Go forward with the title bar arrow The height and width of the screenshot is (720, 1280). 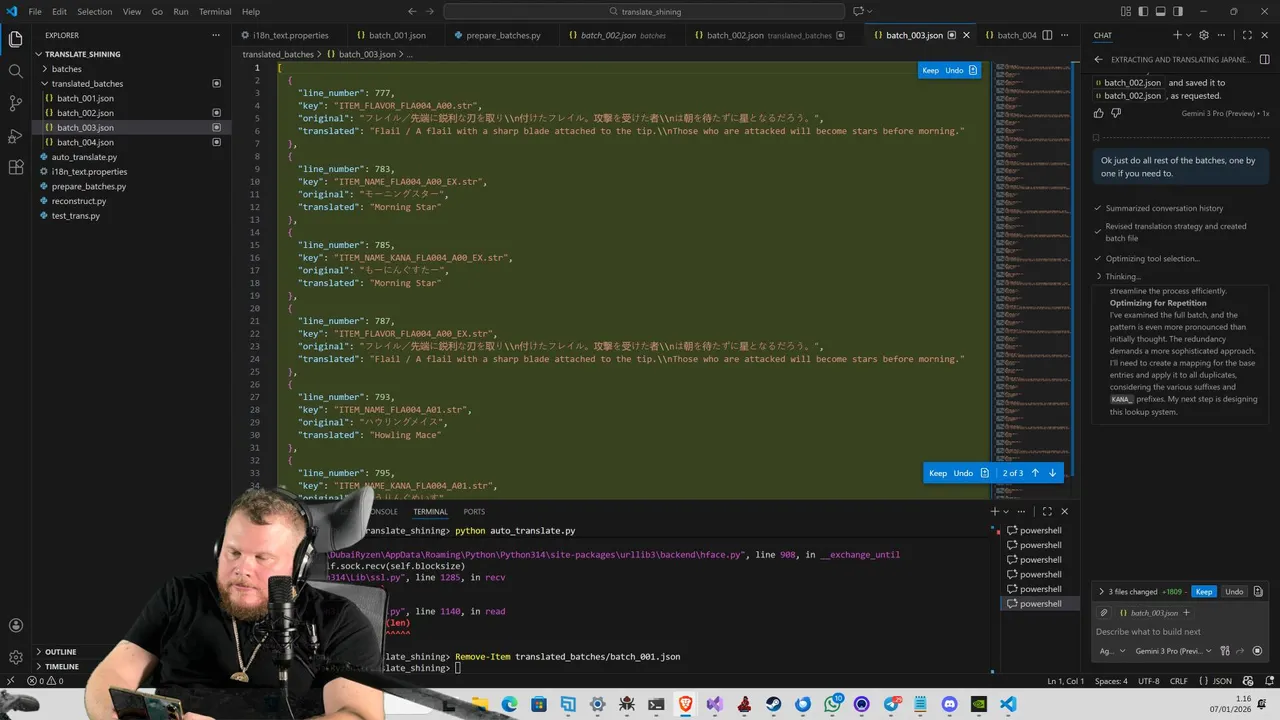(x=429, y=11)
